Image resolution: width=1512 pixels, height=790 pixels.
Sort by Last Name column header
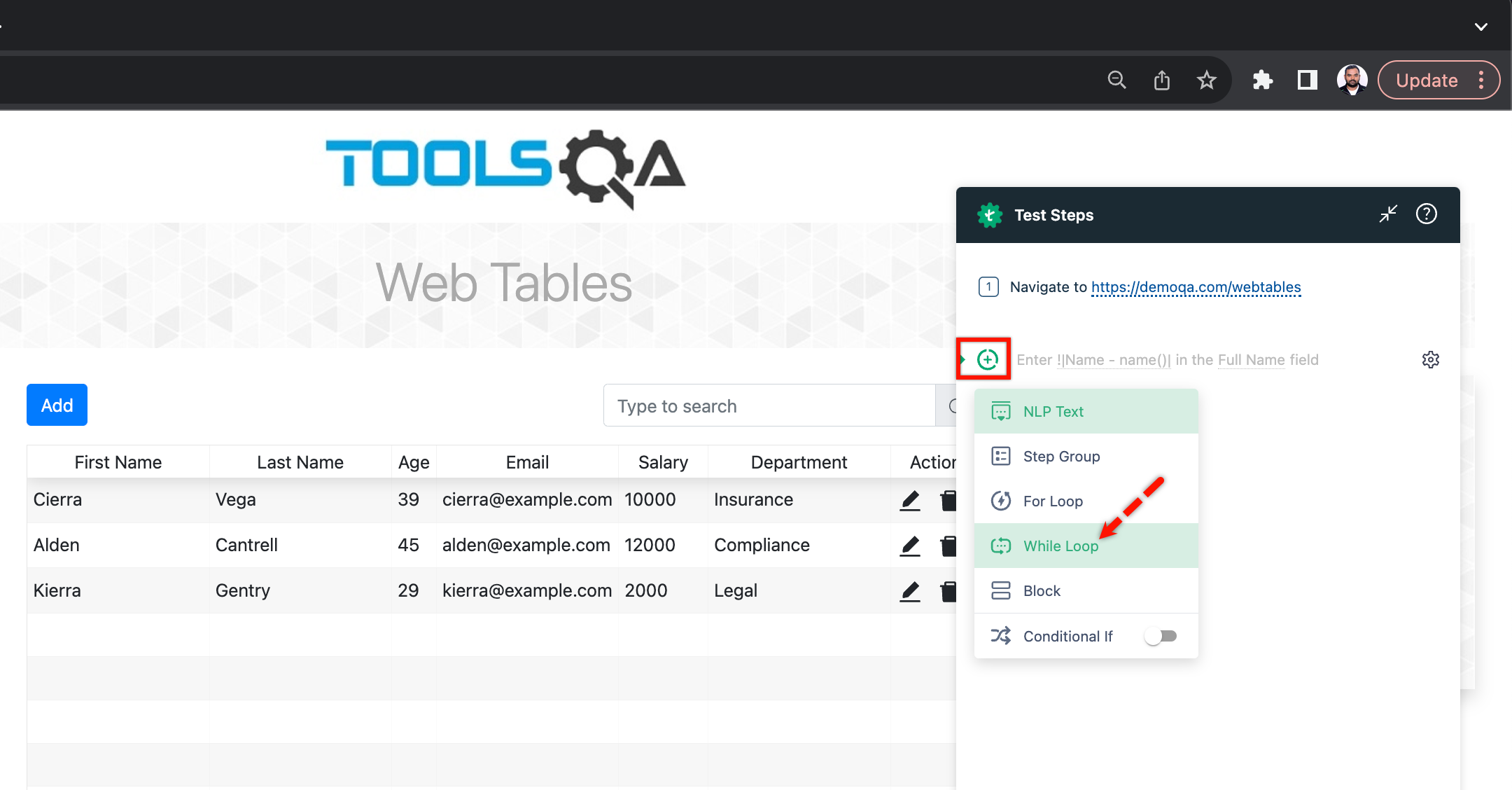point(300,462)
